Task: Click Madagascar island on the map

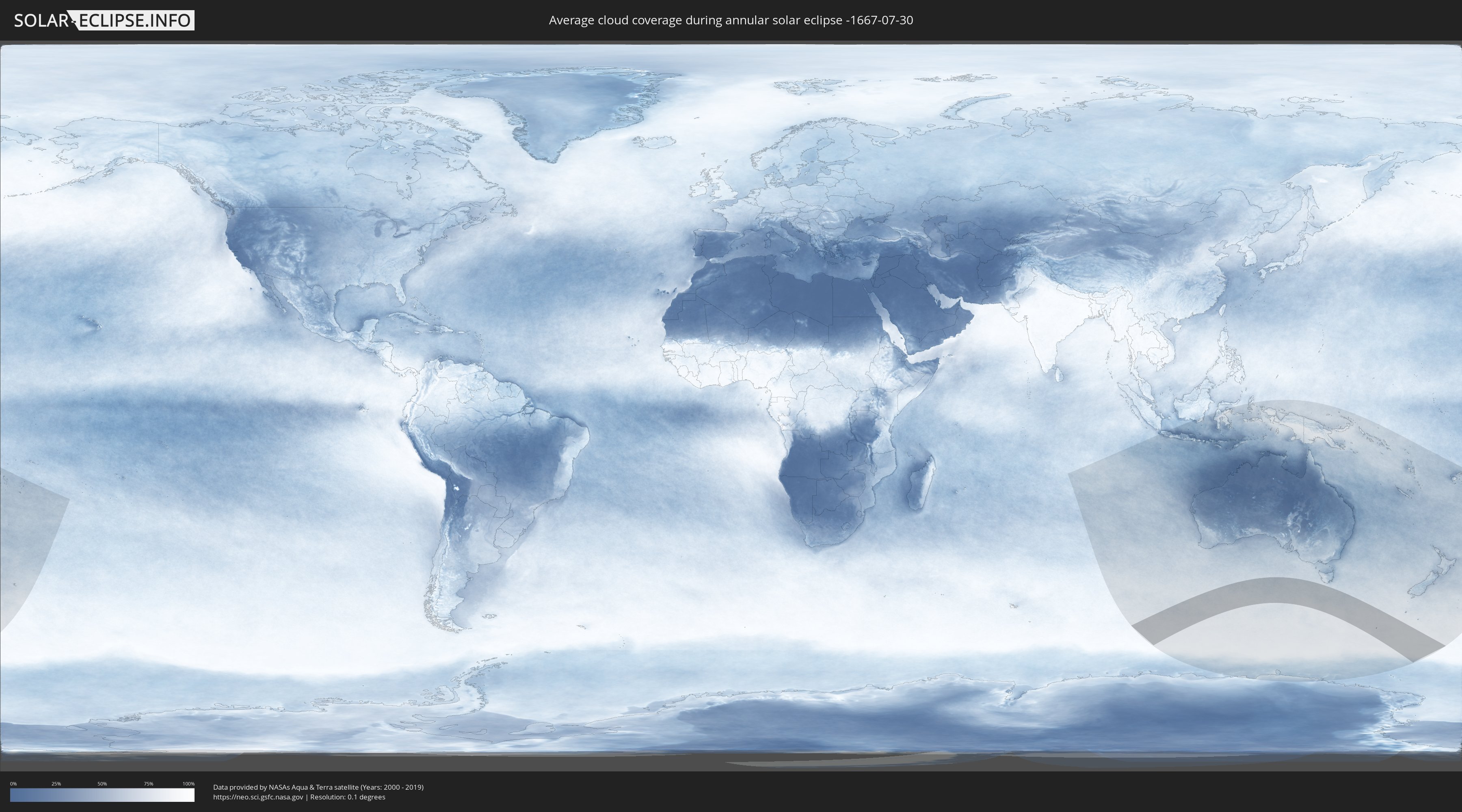Action: tap(921, 482)
